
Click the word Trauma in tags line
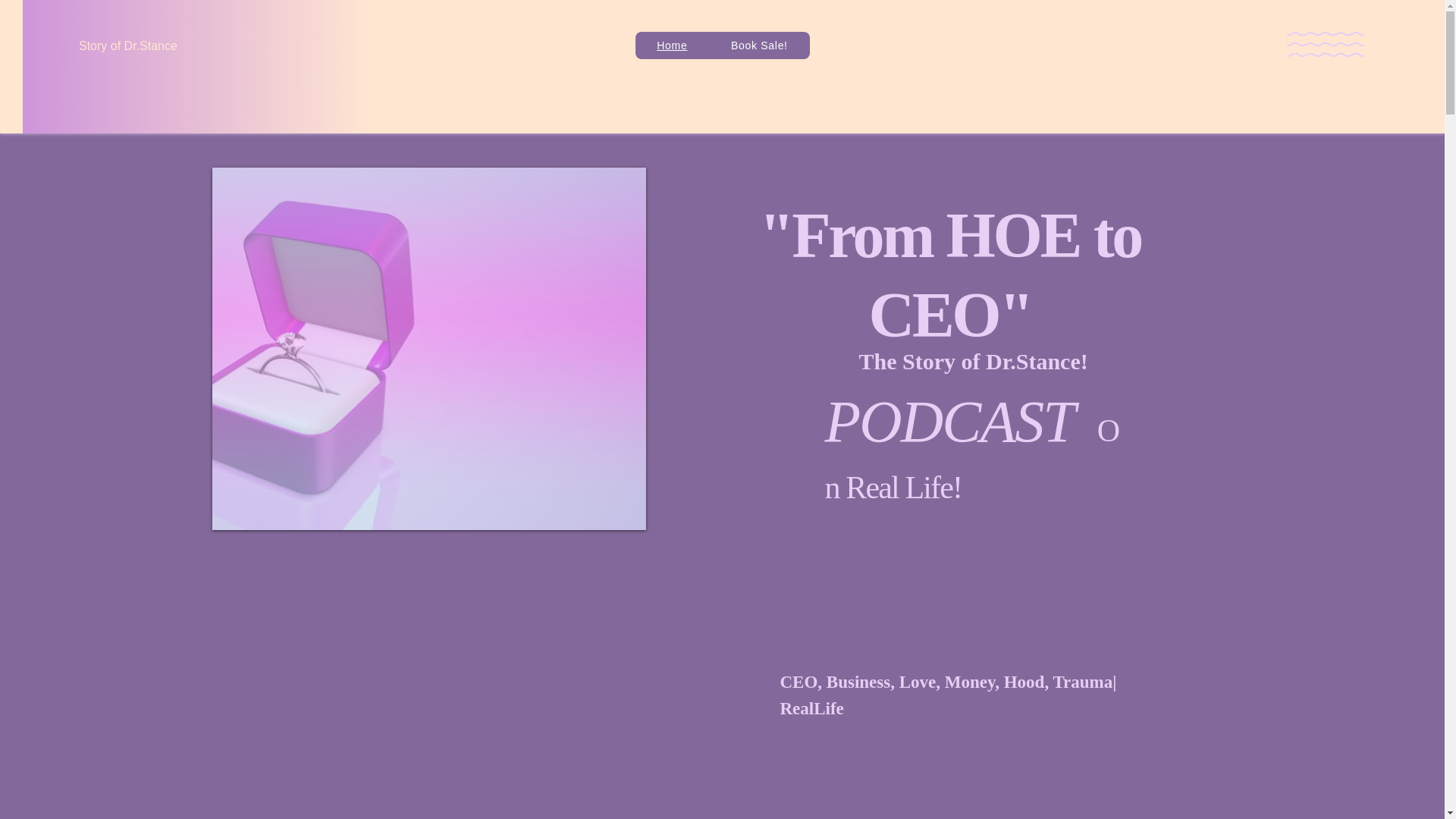[x=1081, y=682]
